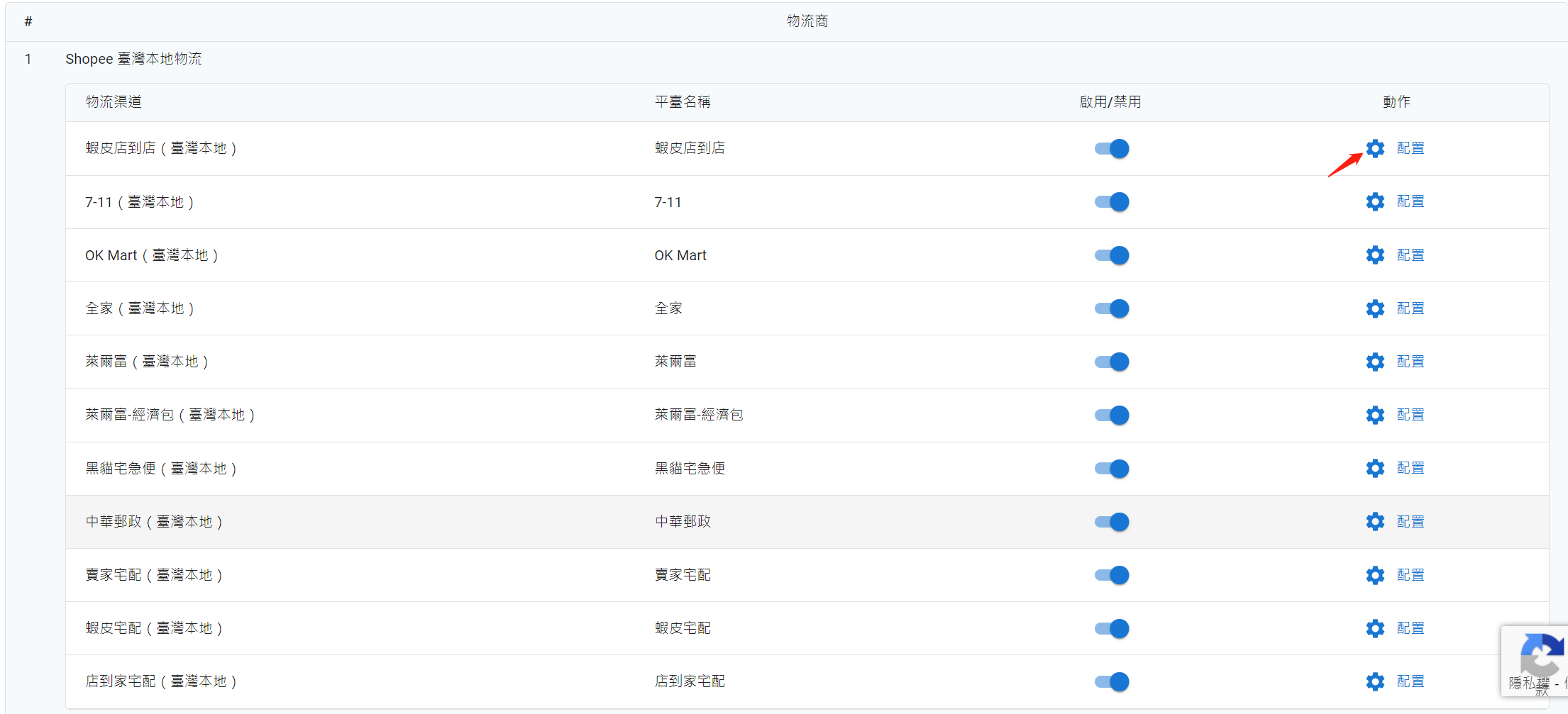Open 配置 link for 全家
This screenshot has height=714, width=1568.
(1410, 308)
